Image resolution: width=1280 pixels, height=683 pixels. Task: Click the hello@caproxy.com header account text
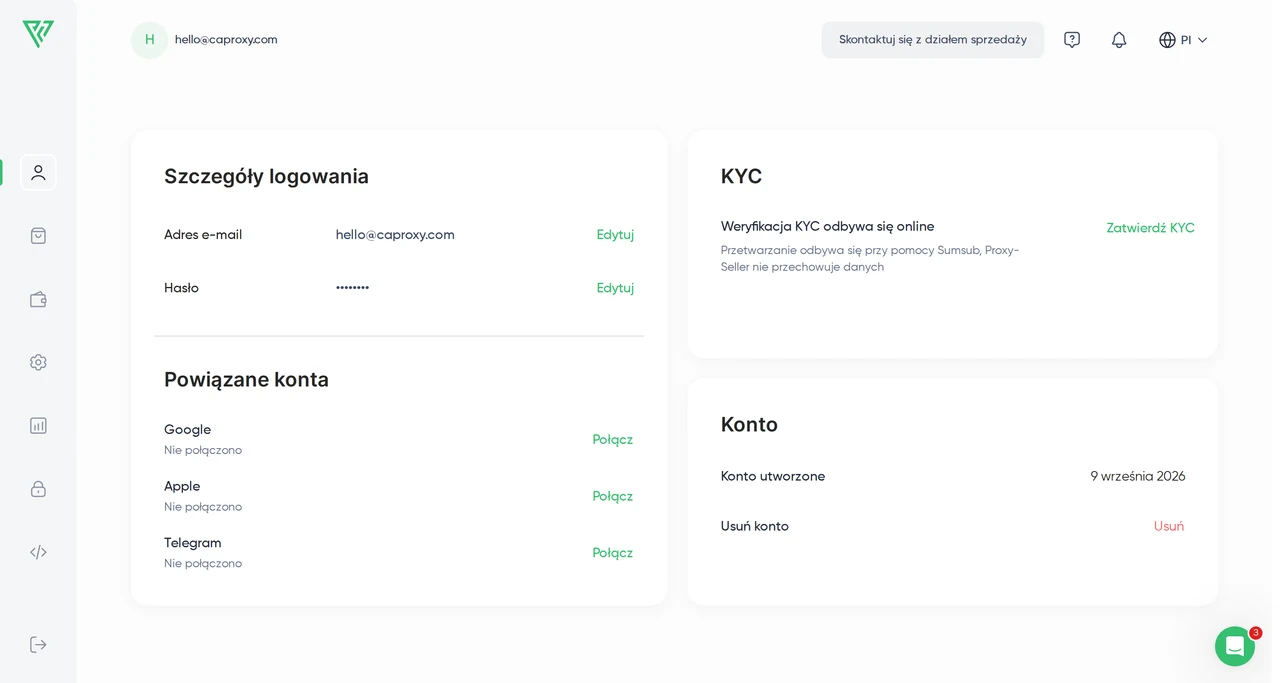pyautogui.click(x=226, y=40)
